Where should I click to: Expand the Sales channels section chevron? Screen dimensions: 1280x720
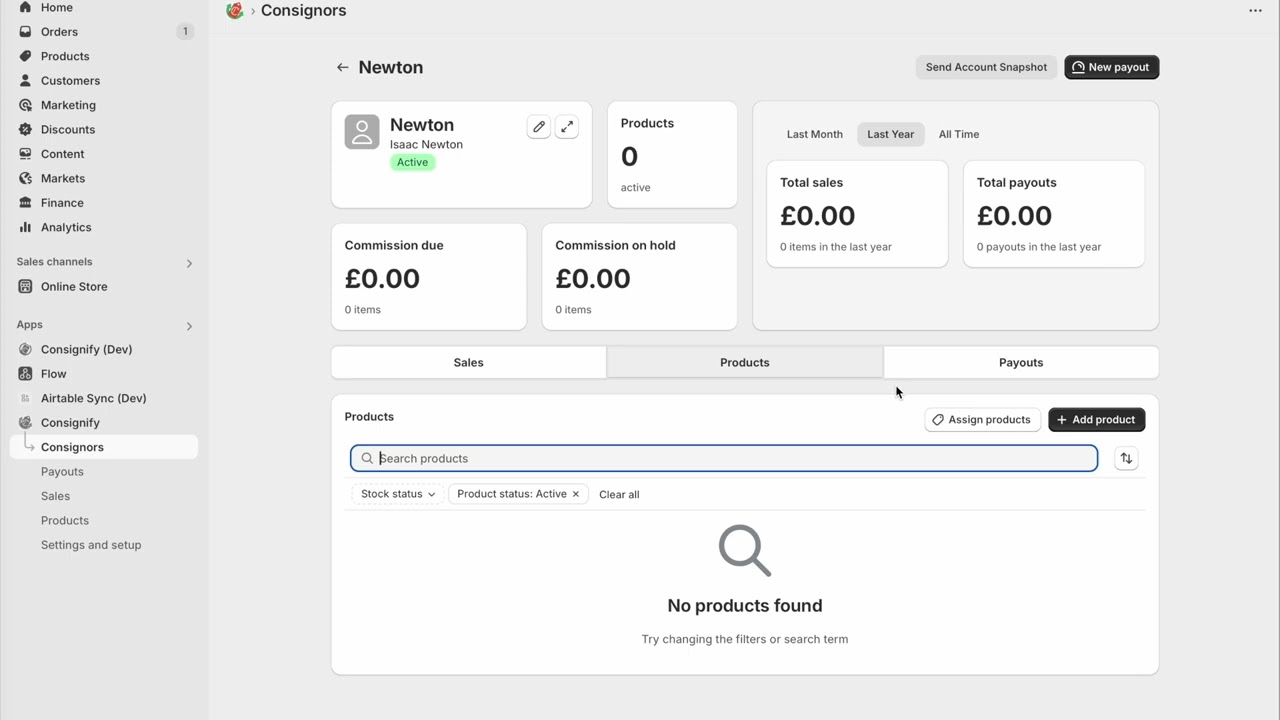click(189, 263)
